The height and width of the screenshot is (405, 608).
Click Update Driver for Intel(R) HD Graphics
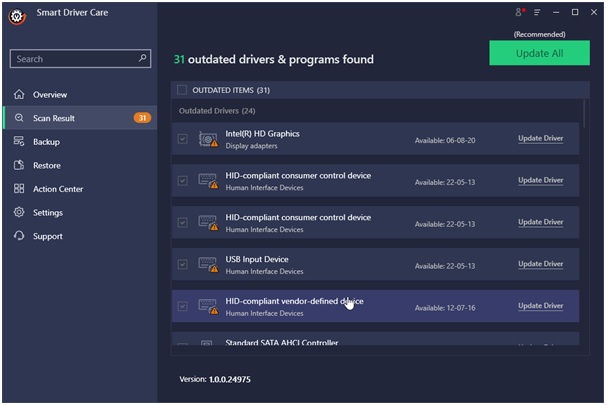coord(540,139)
